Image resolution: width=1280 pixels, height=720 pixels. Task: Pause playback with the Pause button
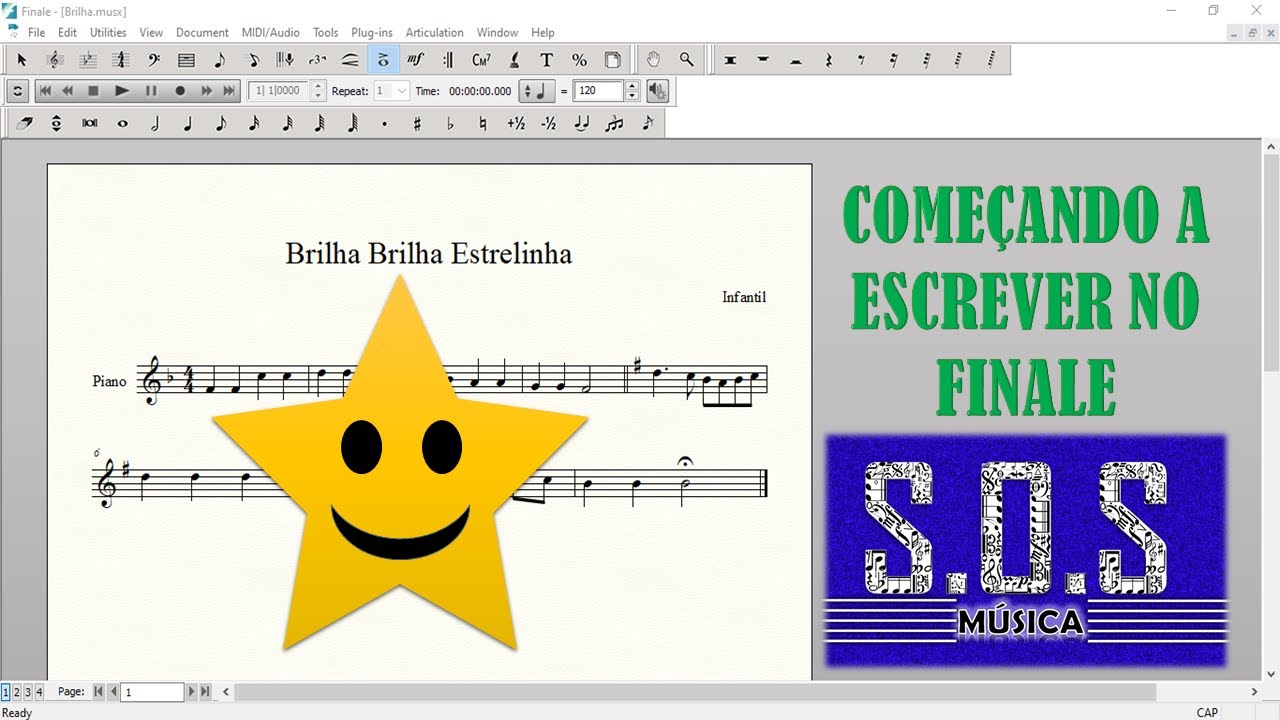tap(151, 91)
